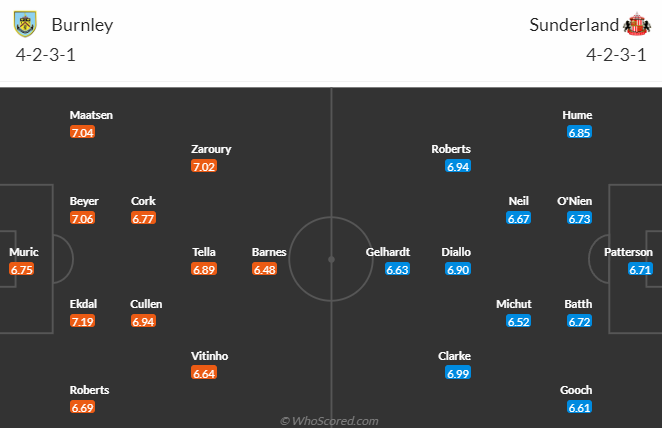Select O'Nien's player name
662x428 pixels.
pyautogui.click(x=575, y=201)
